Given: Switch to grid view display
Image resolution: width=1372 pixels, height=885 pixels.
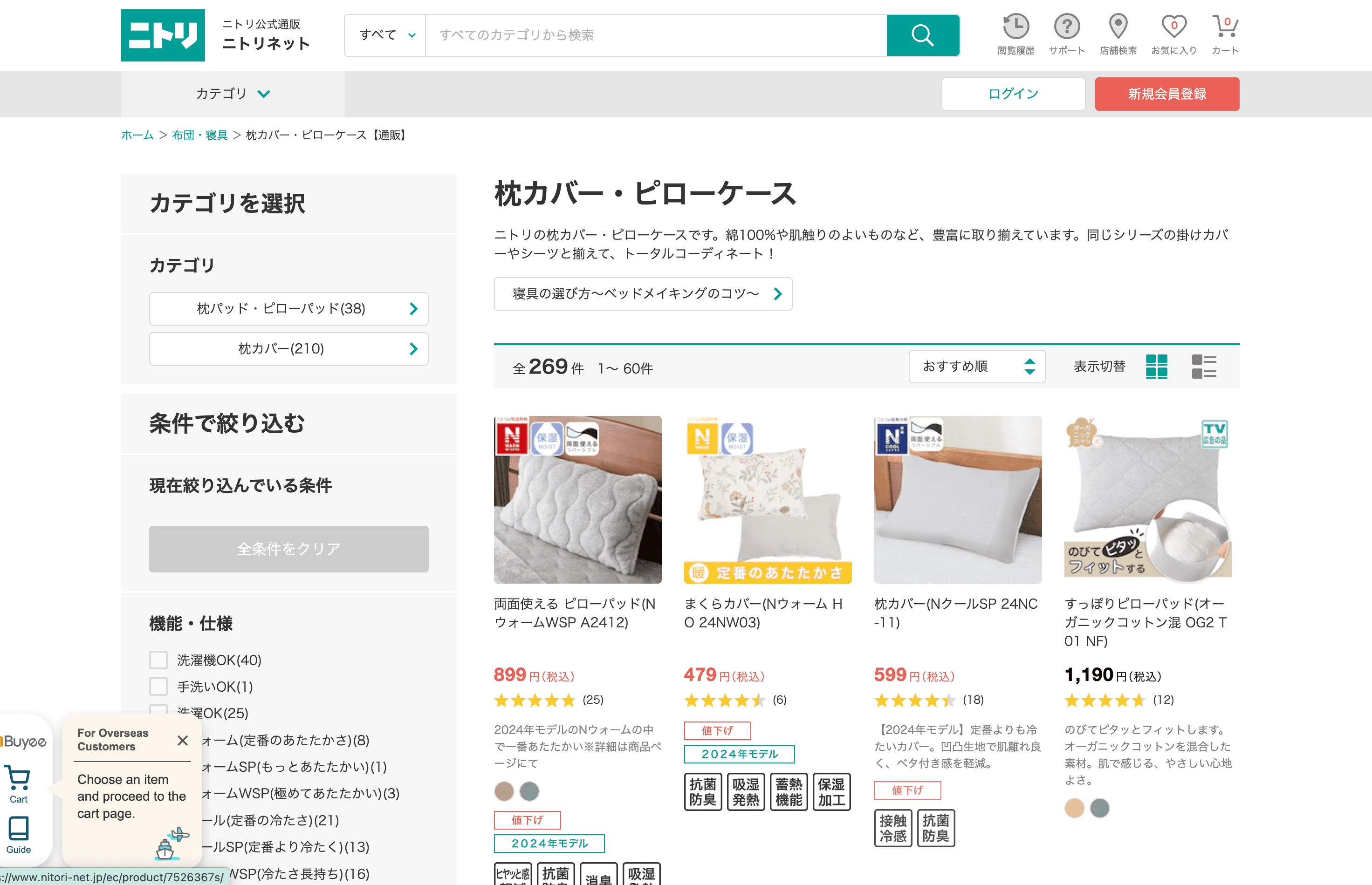Looking at the screenshot, I should tap(1156, 367).
